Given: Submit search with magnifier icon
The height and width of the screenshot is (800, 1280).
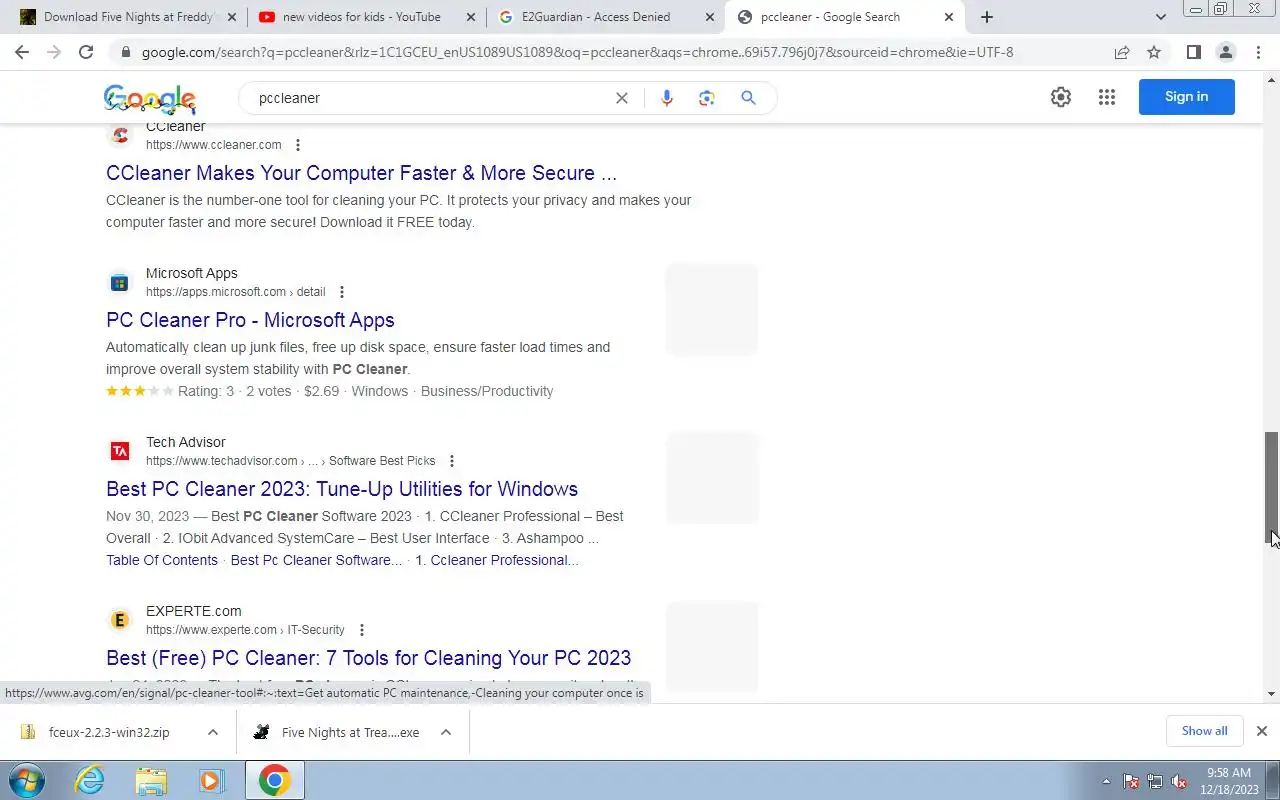Looking at the screenshot, I should (x=748, y=98).
